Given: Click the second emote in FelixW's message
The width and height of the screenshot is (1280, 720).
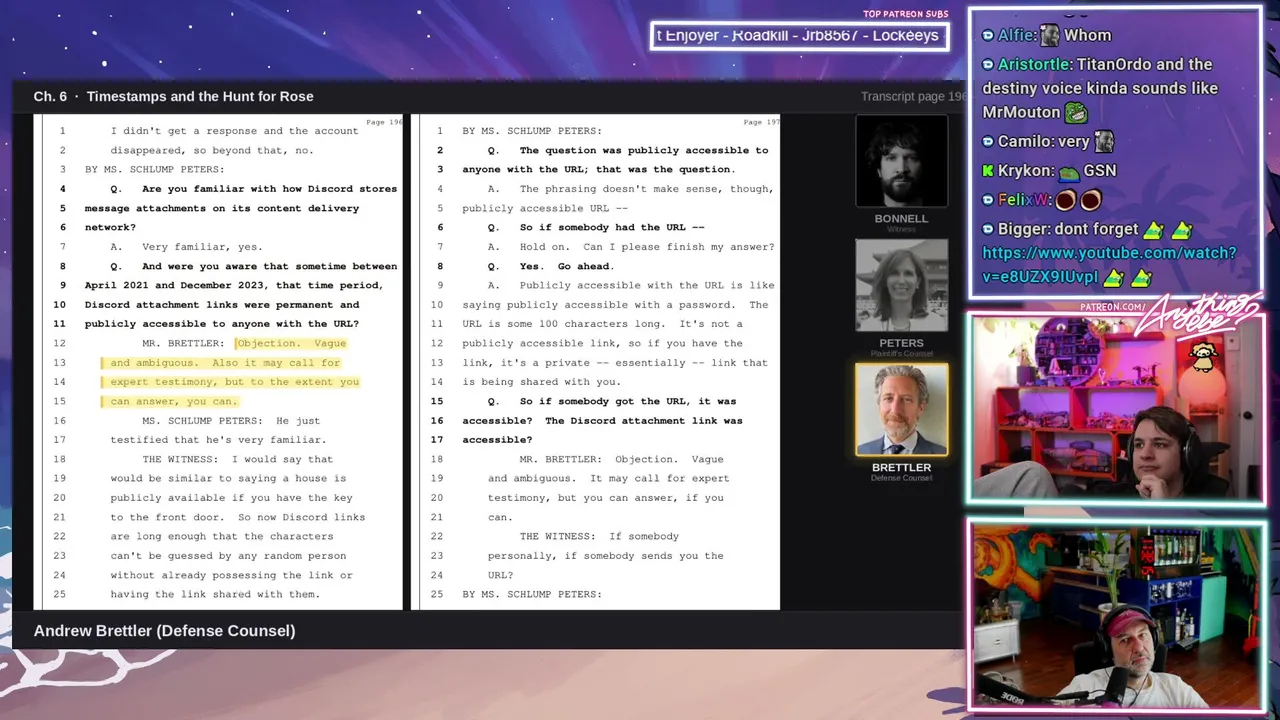Looking at the screenshot, I should [1090, 200].
